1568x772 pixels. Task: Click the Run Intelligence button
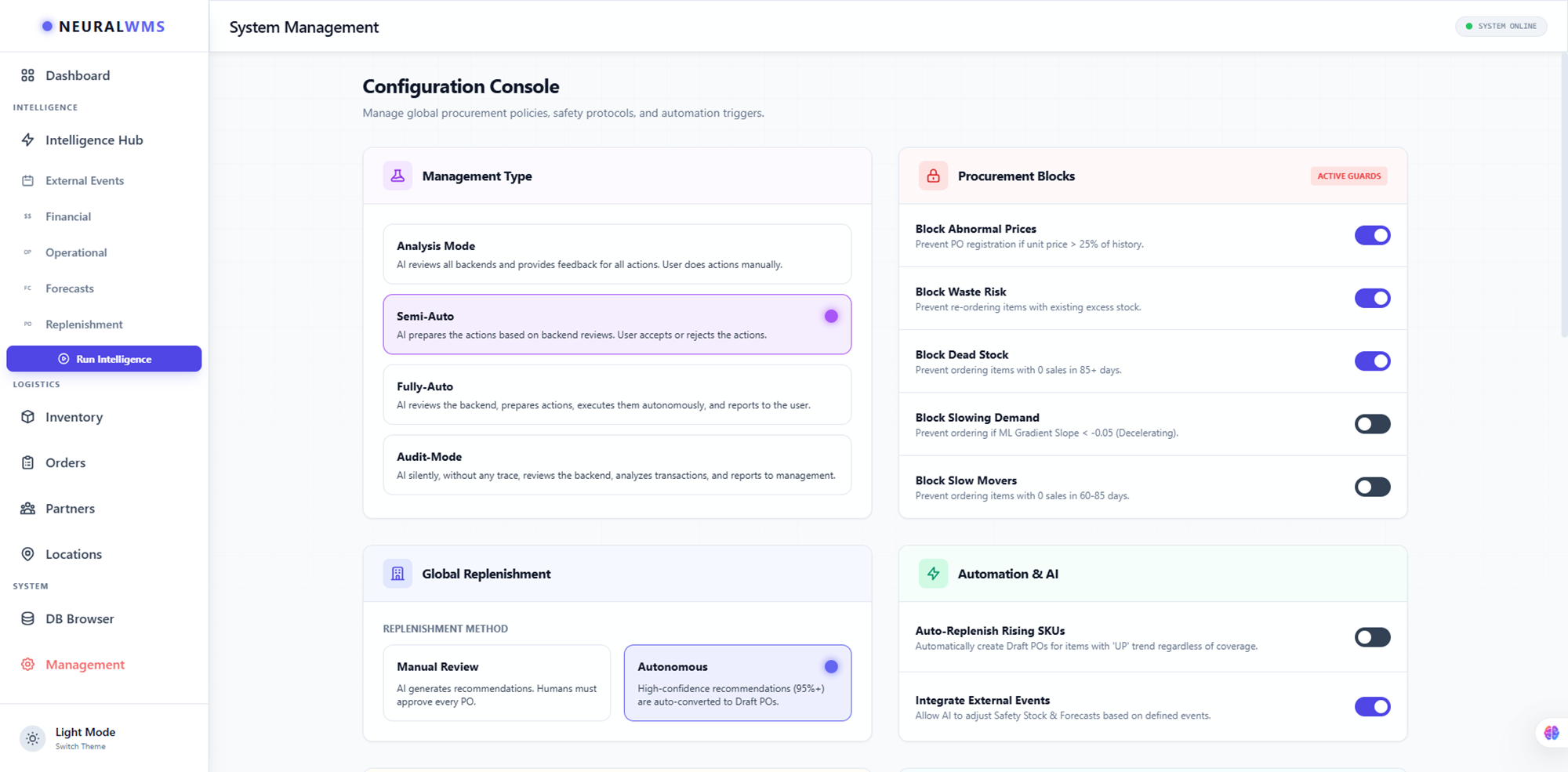coord(103,358)
